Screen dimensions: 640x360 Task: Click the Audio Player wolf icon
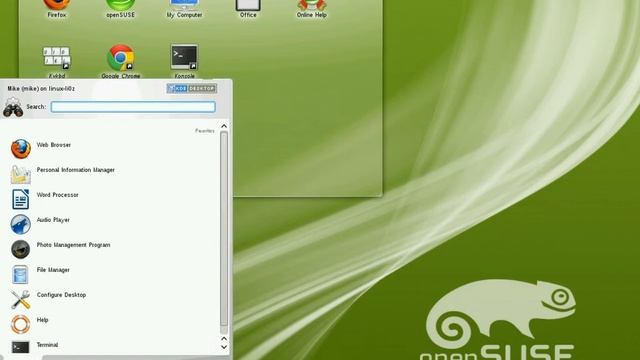[20, 224]
